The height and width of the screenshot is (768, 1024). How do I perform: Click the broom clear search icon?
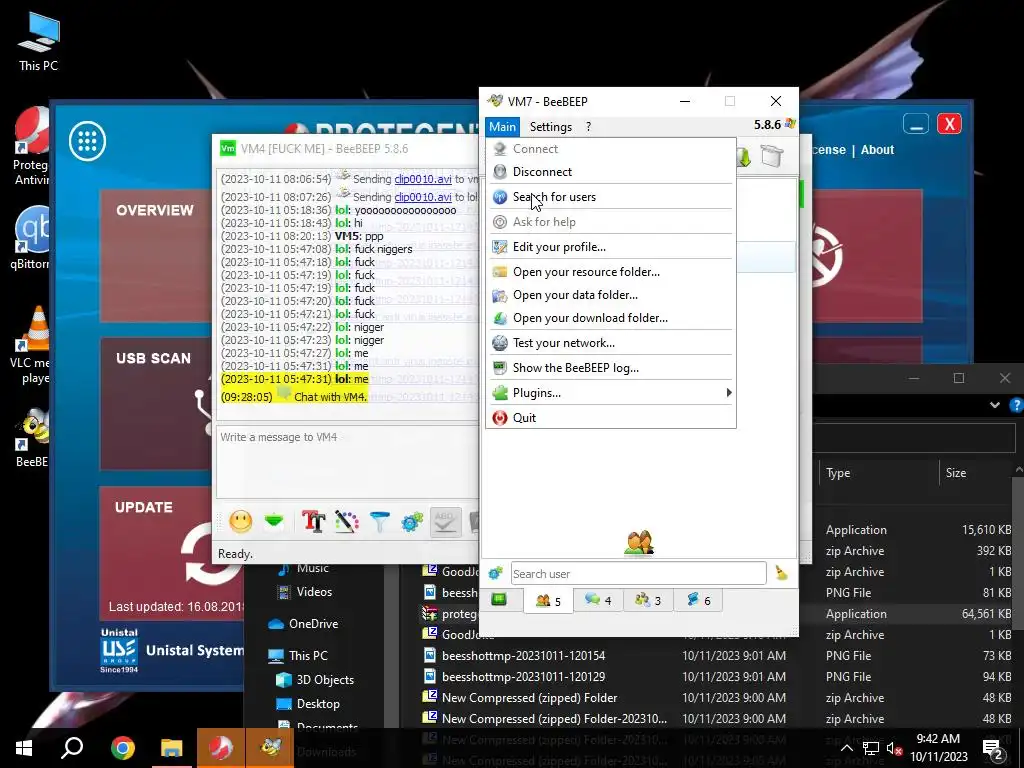coord(781,573)
